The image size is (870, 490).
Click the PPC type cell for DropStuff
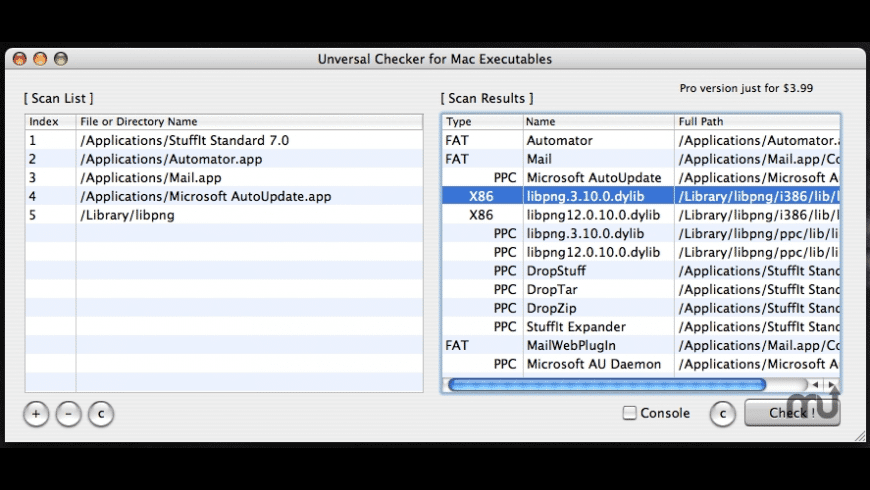pos(482,271)
